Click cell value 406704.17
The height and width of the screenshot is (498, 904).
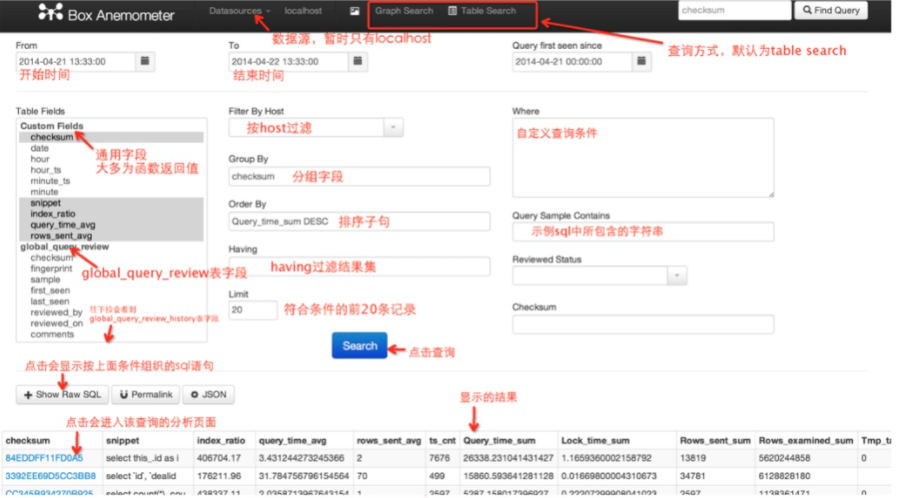point(219,458)
